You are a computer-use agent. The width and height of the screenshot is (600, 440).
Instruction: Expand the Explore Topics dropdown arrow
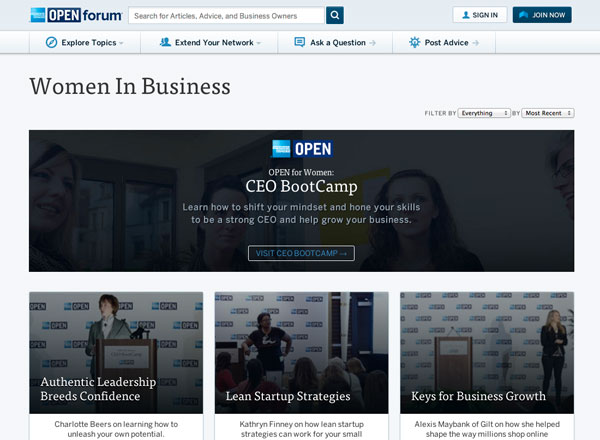tap(121, 43)
